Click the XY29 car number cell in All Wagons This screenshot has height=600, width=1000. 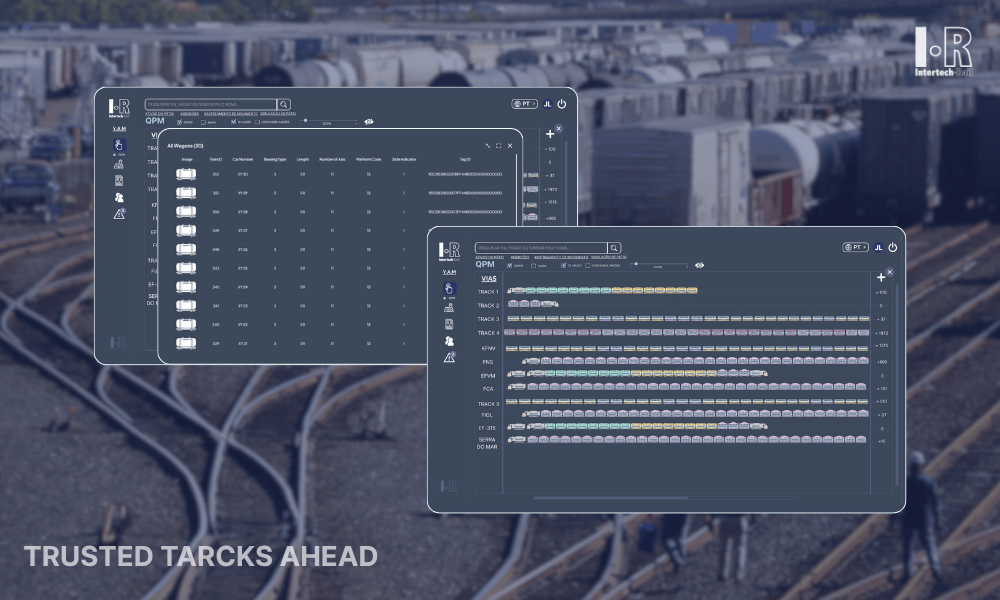click(x=242, y=193)
